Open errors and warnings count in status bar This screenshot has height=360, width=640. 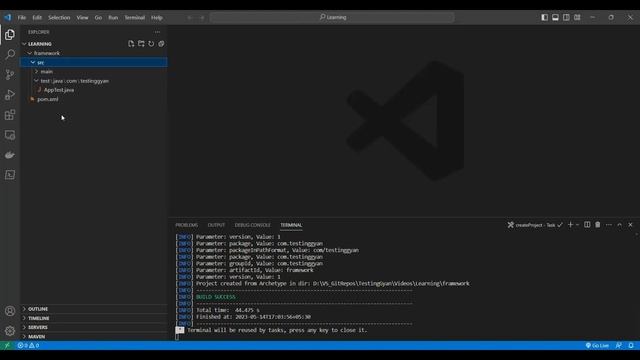click(28, 345)
